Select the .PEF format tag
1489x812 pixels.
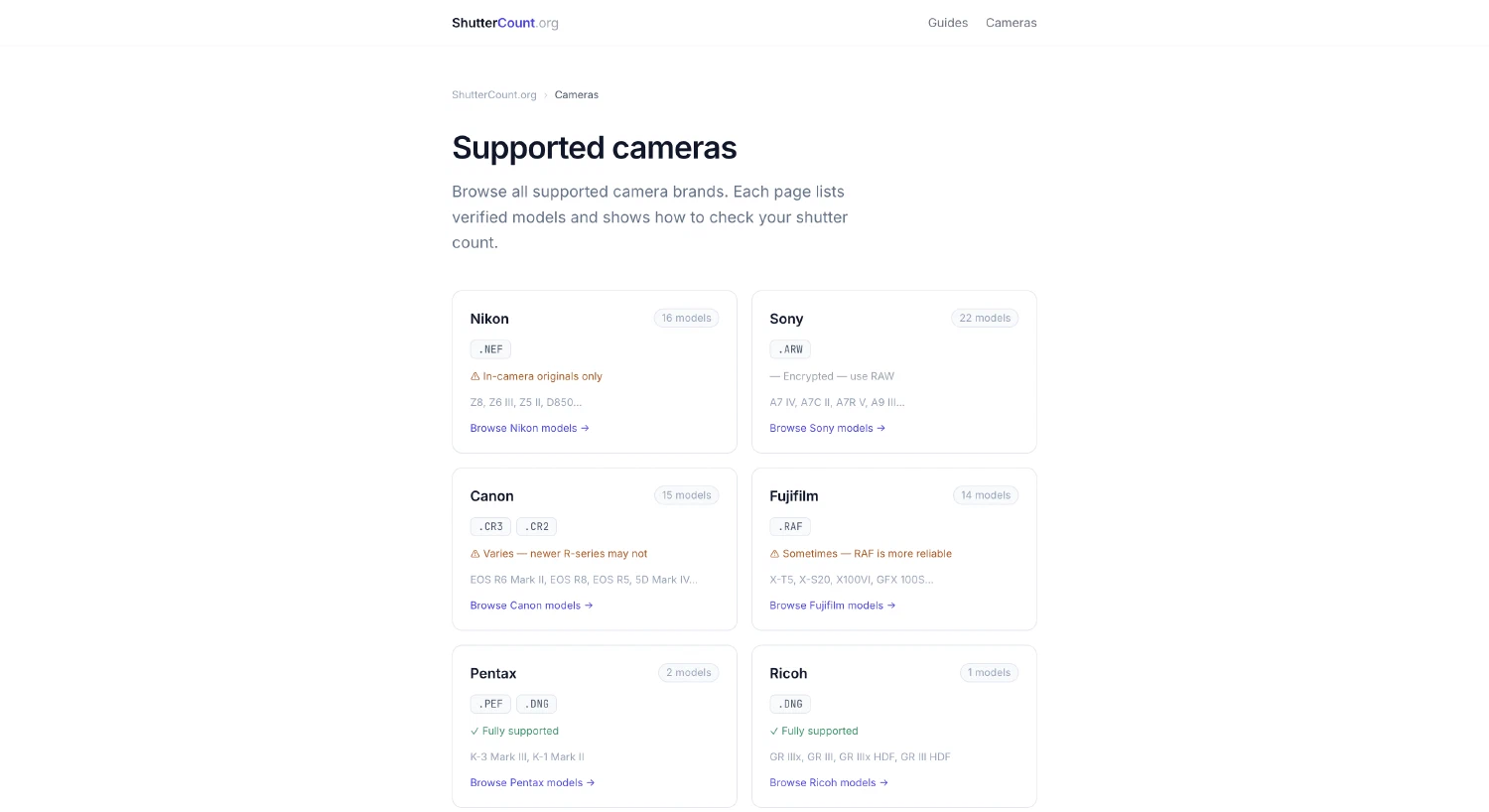pos(490,704)
